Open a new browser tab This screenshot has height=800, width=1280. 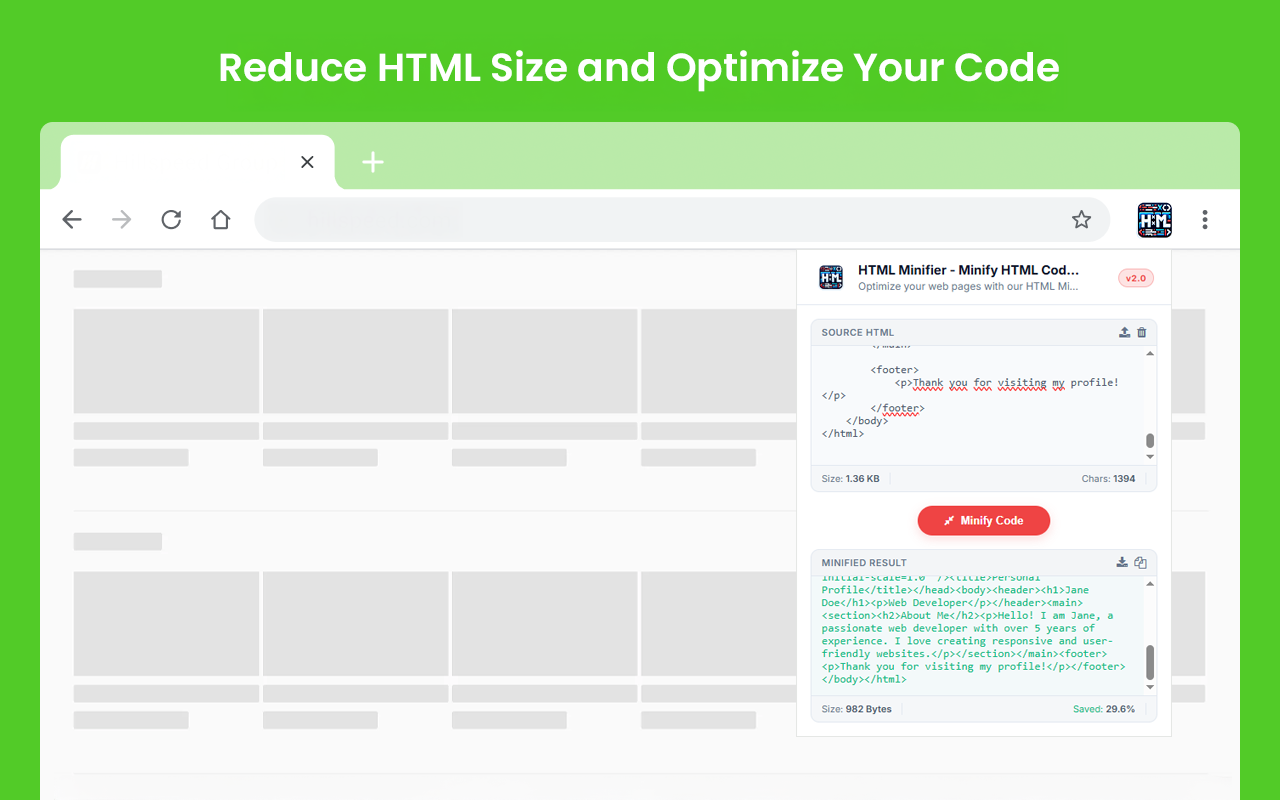coord(373,162)
